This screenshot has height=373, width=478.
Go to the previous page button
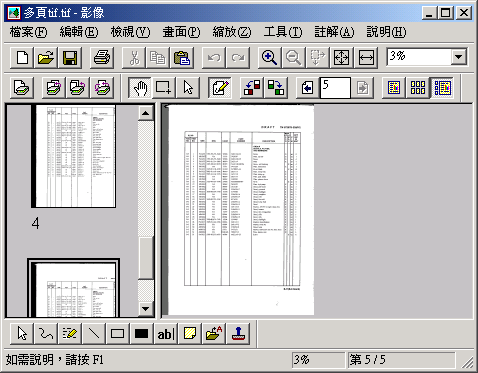click(x=307, y=88)
